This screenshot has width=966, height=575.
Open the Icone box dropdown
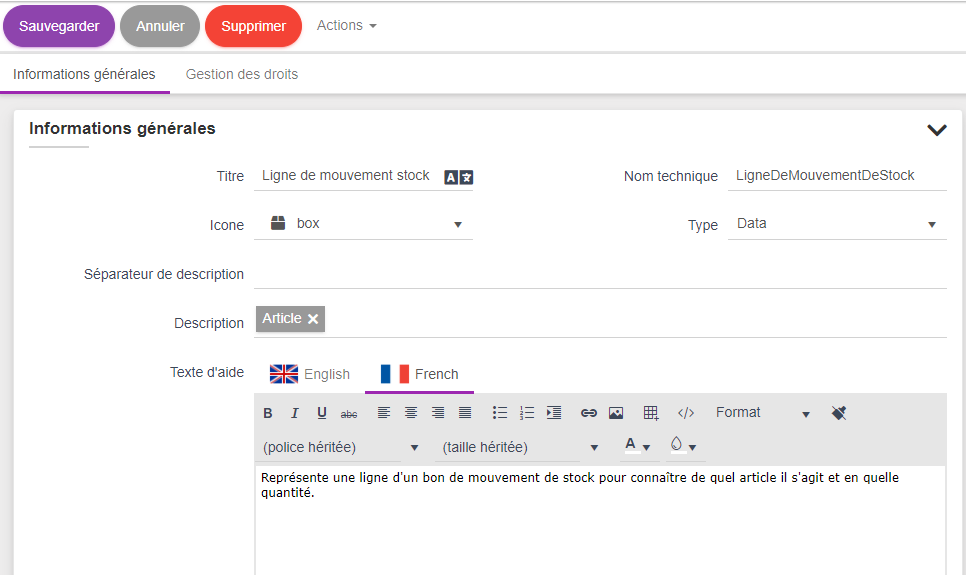click(x=365, y=224)
